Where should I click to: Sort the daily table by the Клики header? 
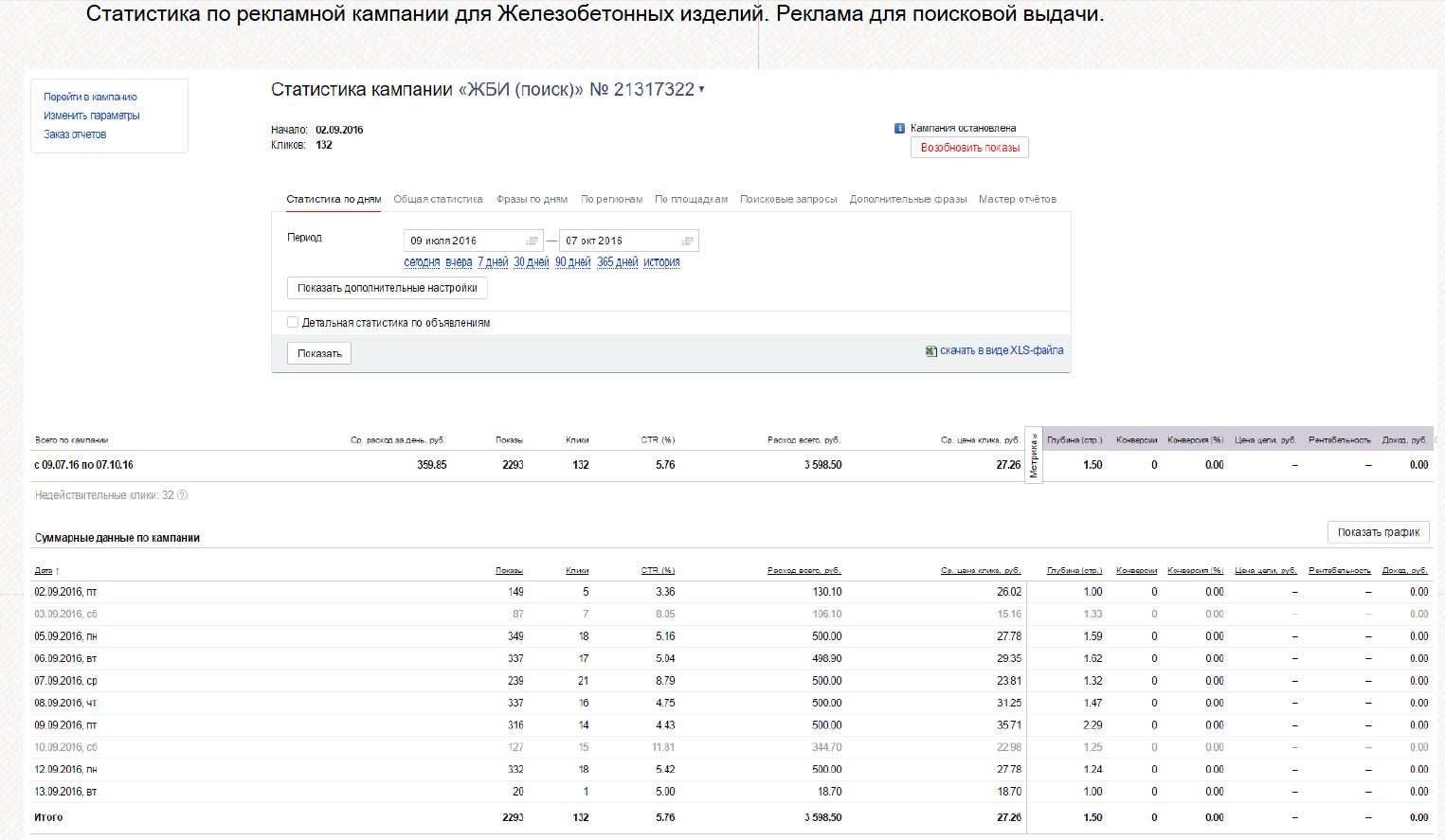coord(577,571)
